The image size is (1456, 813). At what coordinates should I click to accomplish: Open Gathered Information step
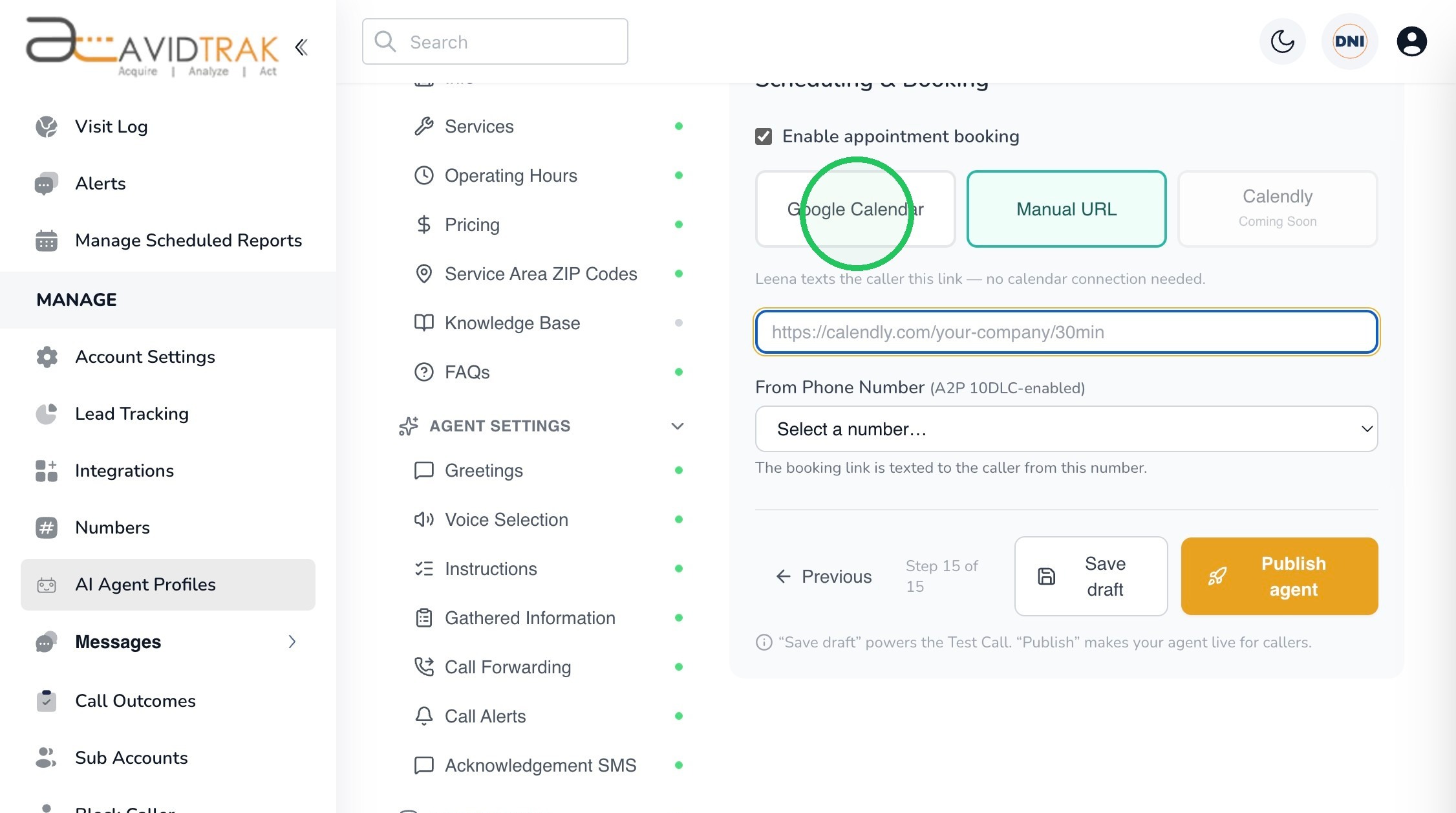tap(548, 618)
